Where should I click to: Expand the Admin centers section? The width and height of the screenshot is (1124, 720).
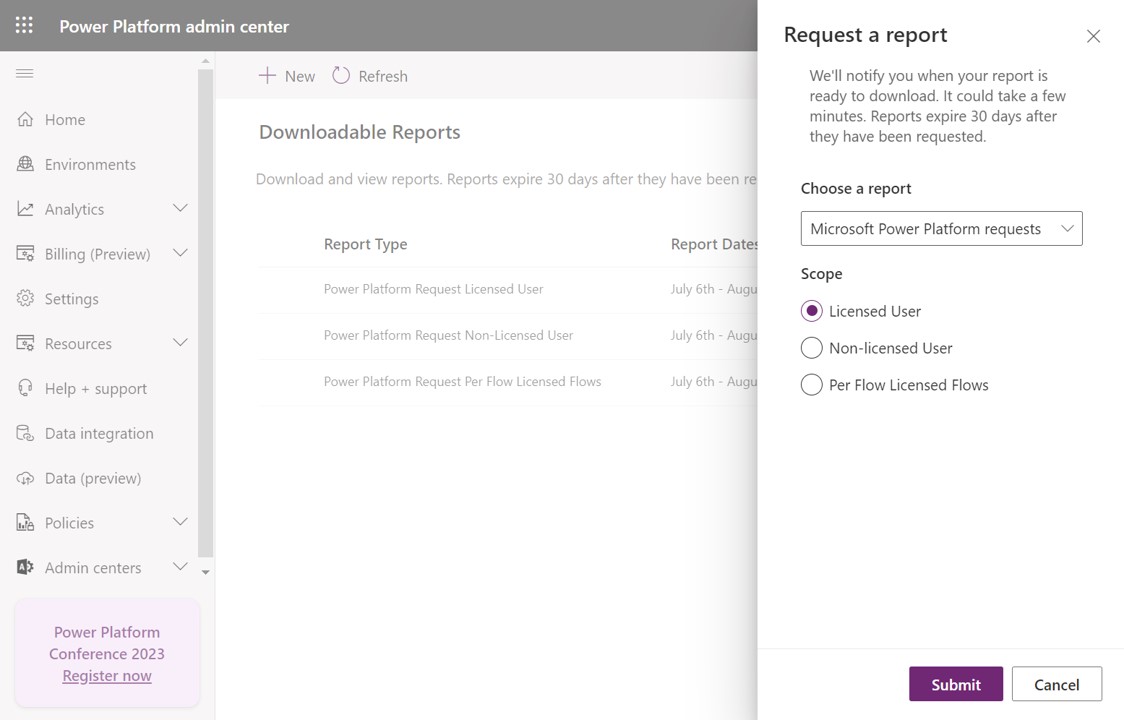point(180,566)
